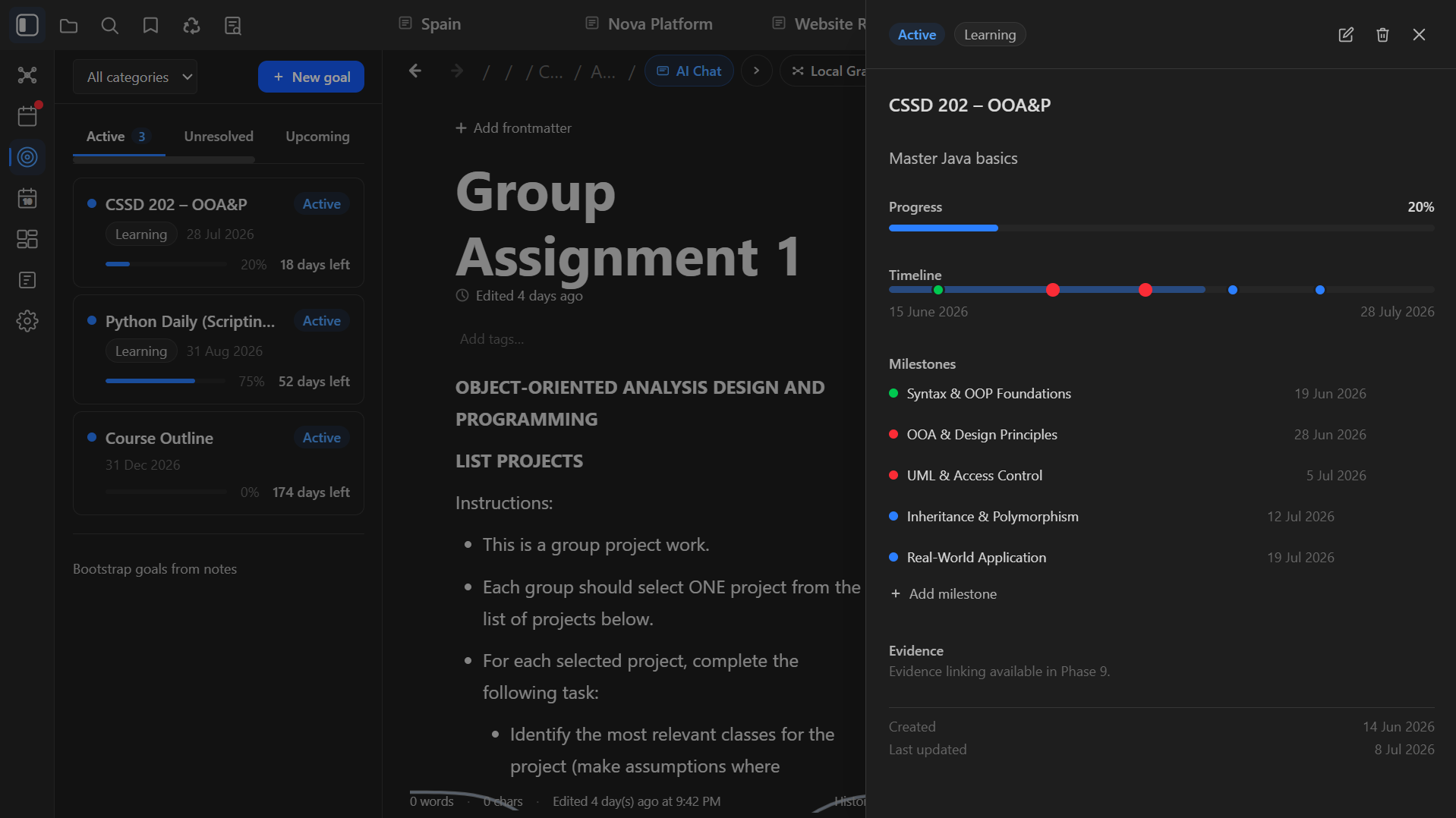Toggle the left sidebar panel icon
1456x818 pixels.
[27, 25]
